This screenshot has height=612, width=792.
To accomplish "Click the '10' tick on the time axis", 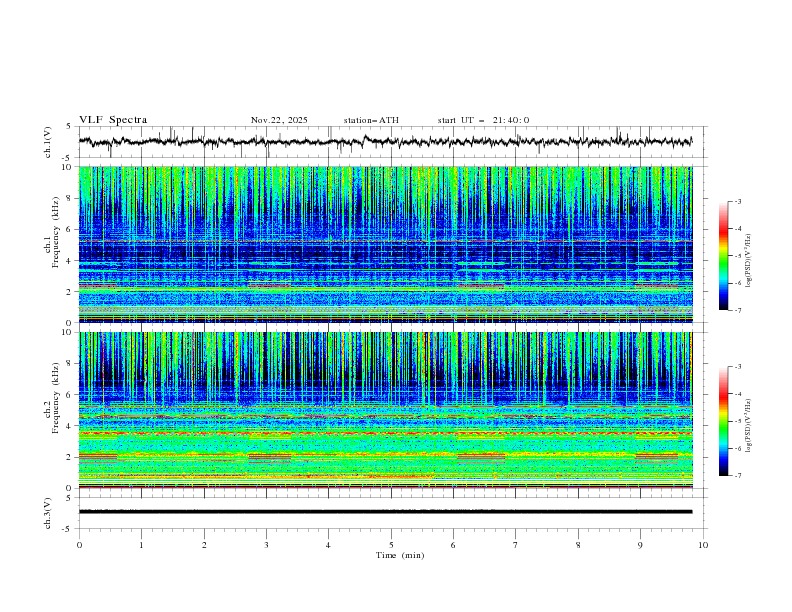I will click(x=703, y=545).
